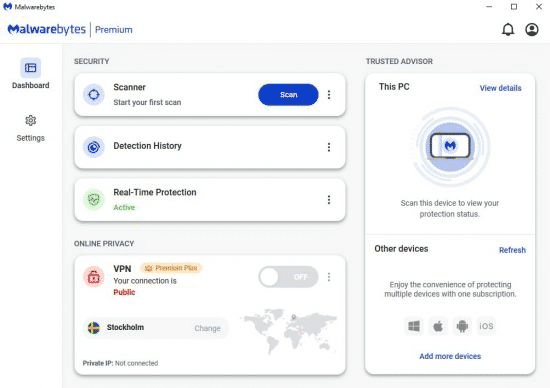Viewport: 550px width, 388px height.
Task: Click the Premium label in header
Action: pos(114,30)
